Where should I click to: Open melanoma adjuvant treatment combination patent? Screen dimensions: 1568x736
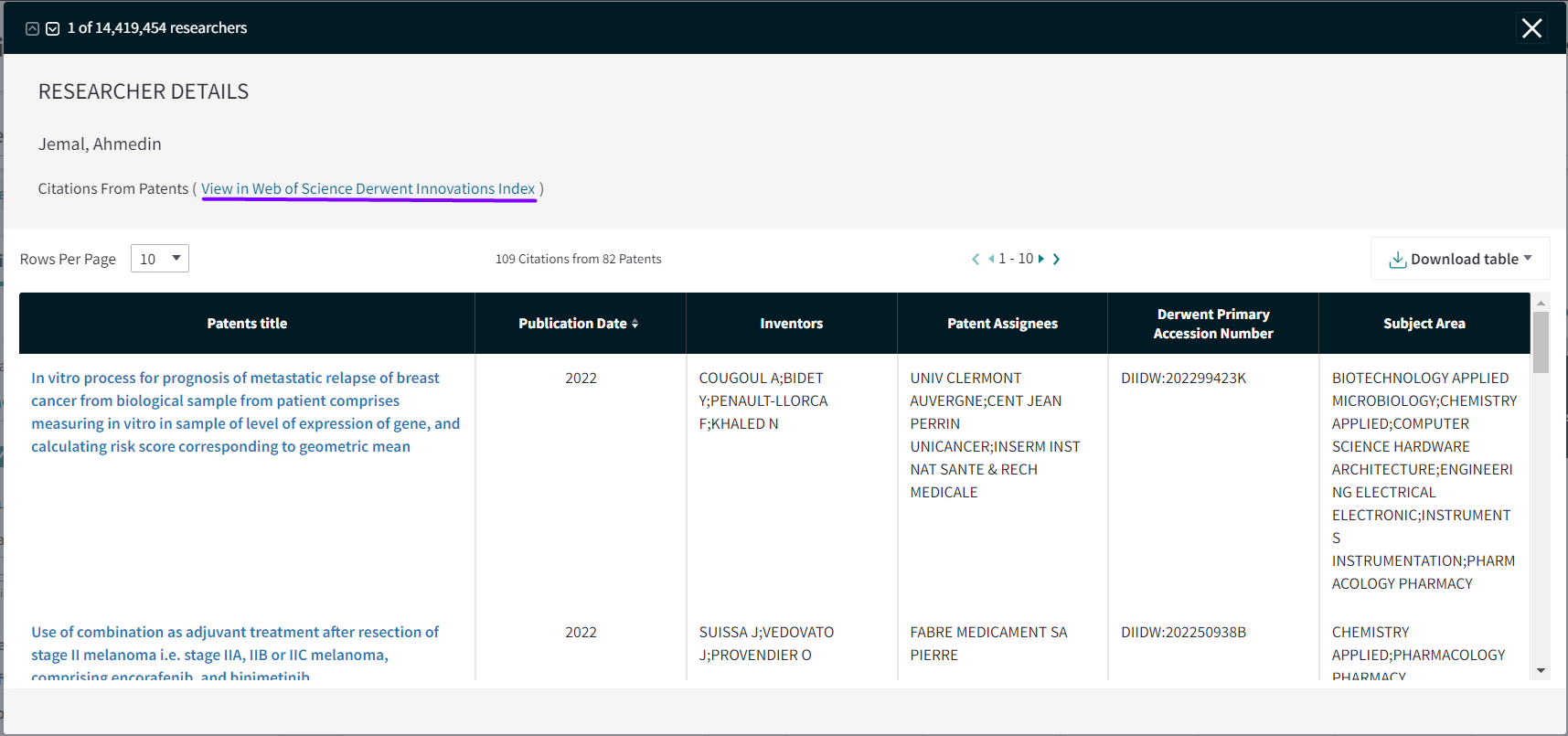(x=235, y=655)
